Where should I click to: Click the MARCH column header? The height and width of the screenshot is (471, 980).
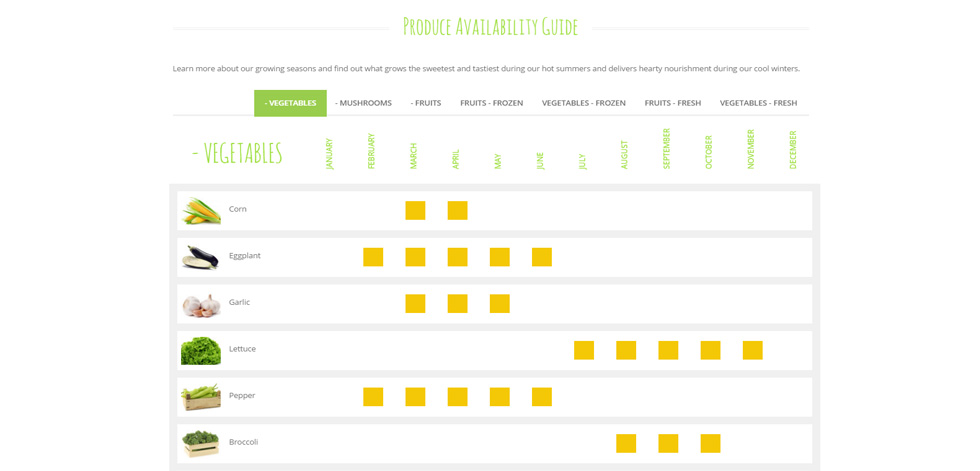(414, 156)
